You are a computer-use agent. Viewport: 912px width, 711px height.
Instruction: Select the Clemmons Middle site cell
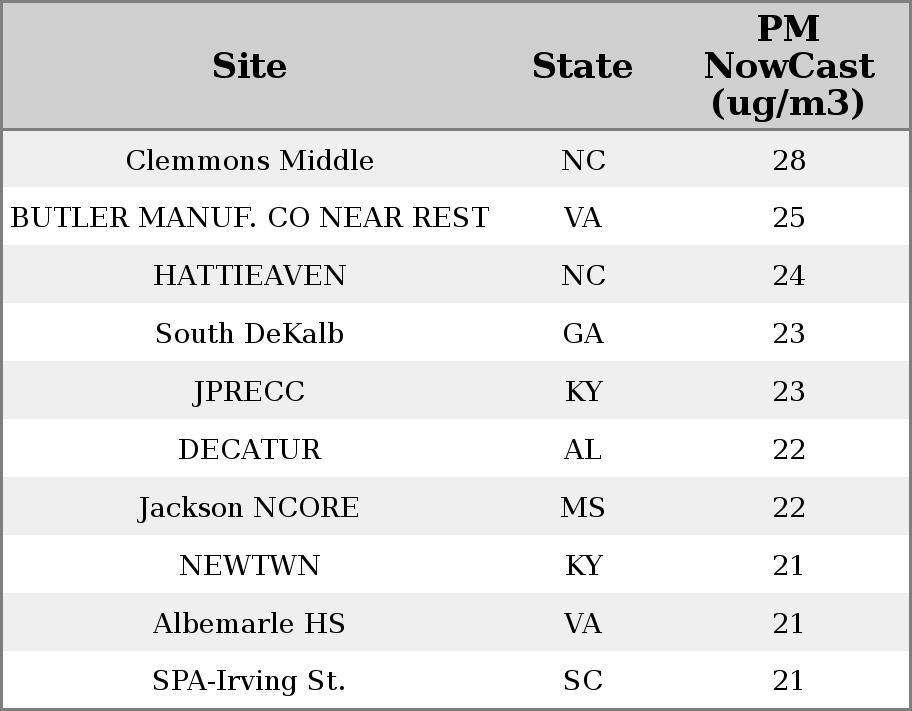(250, 161)
